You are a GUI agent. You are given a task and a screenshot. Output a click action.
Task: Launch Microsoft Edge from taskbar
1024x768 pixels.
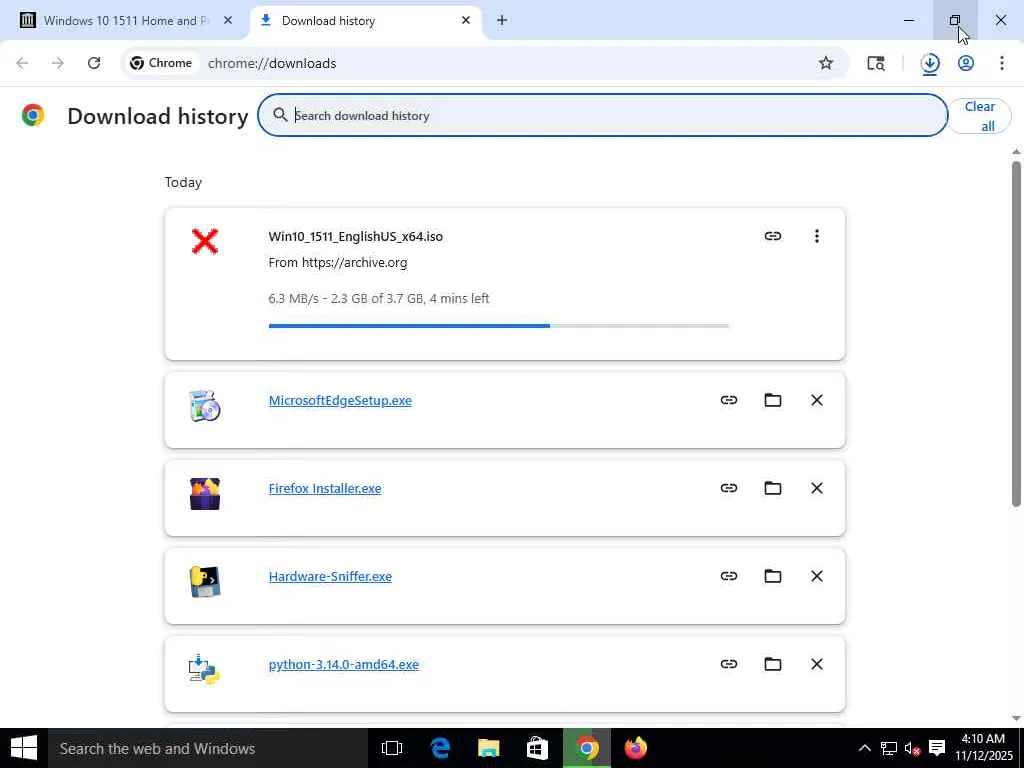click(x=440, y=748)
